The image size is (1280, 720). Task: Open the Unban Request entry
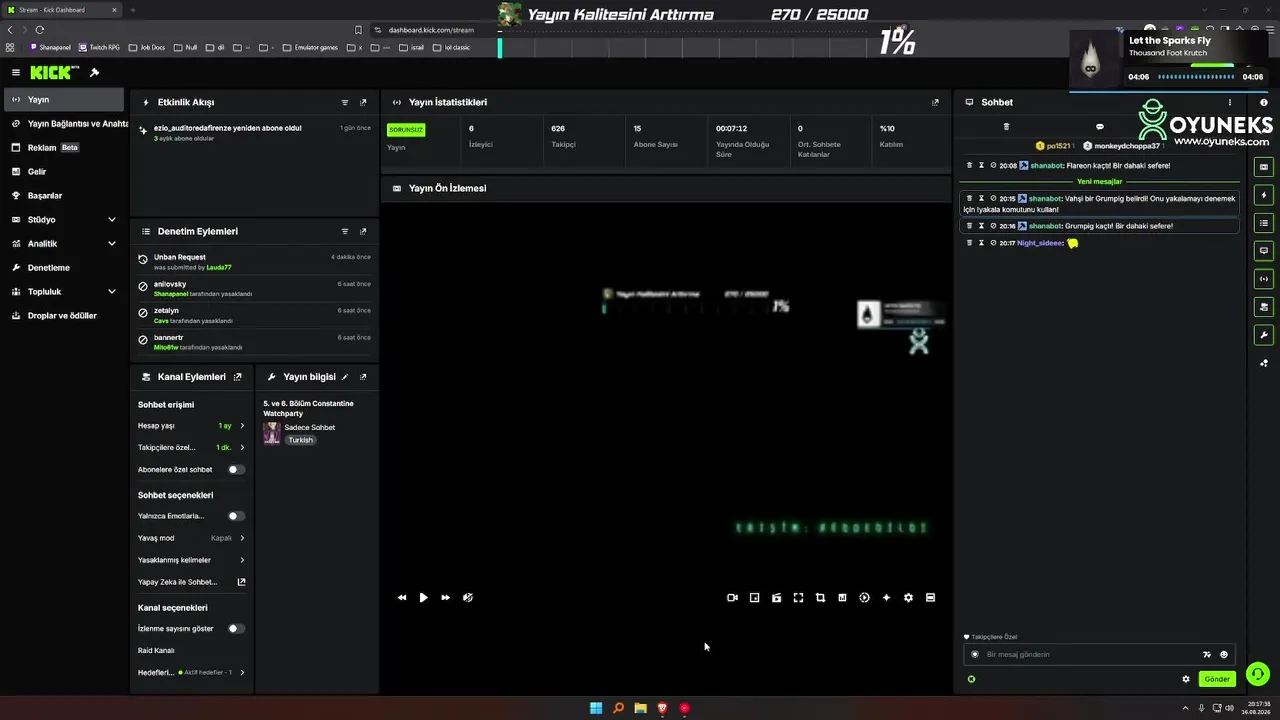coord(254,262)
